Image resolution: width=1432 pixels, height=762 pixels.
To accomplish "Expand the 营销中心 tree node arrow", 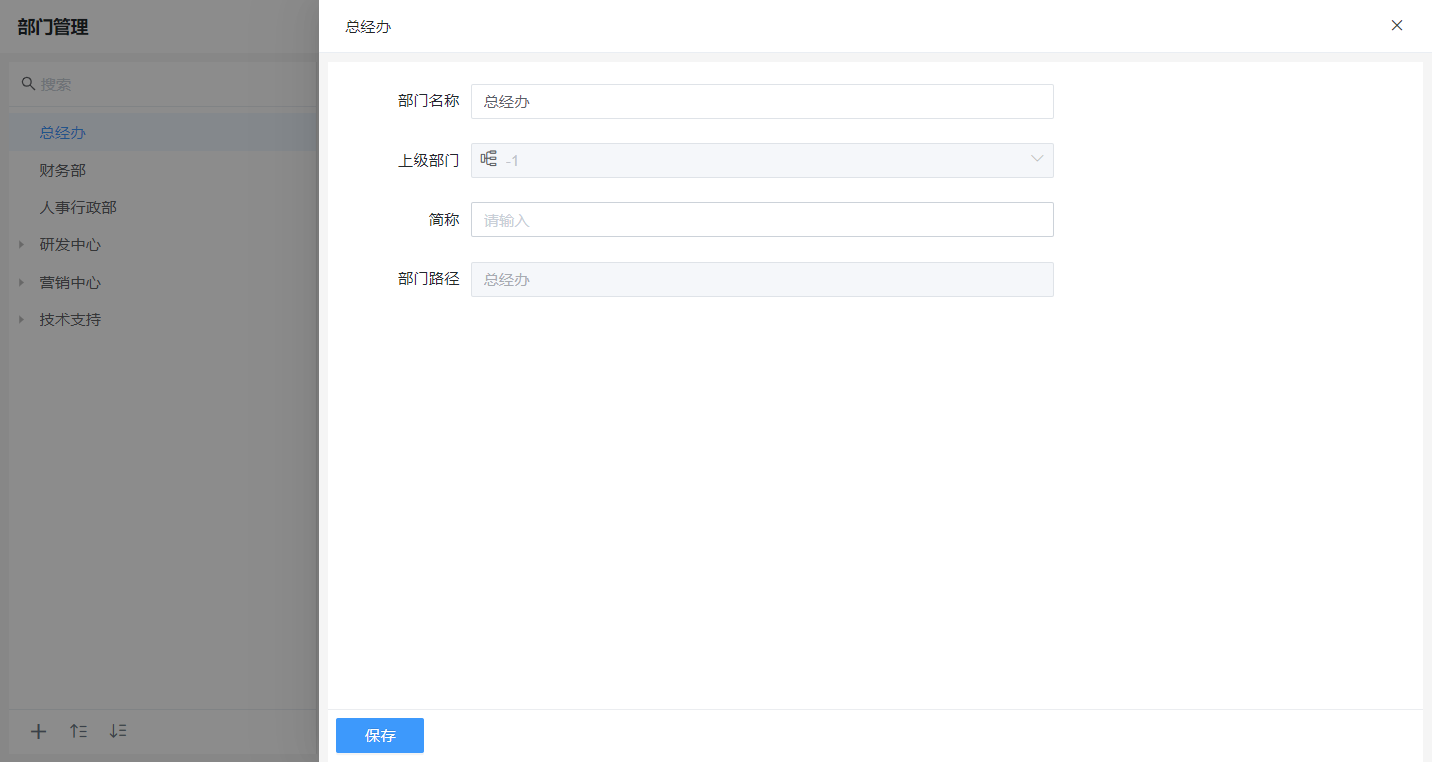I will point(21,283).
